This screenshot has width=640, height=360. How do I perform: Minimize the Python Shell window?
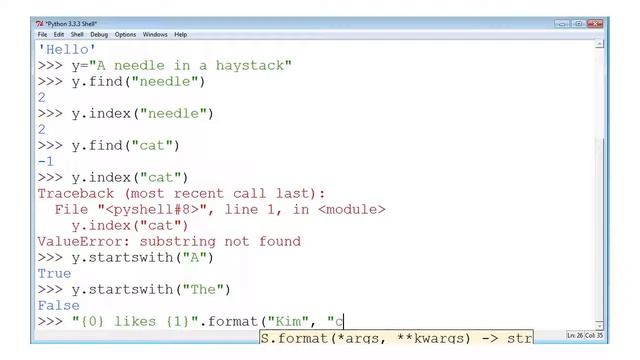(562, 24)
